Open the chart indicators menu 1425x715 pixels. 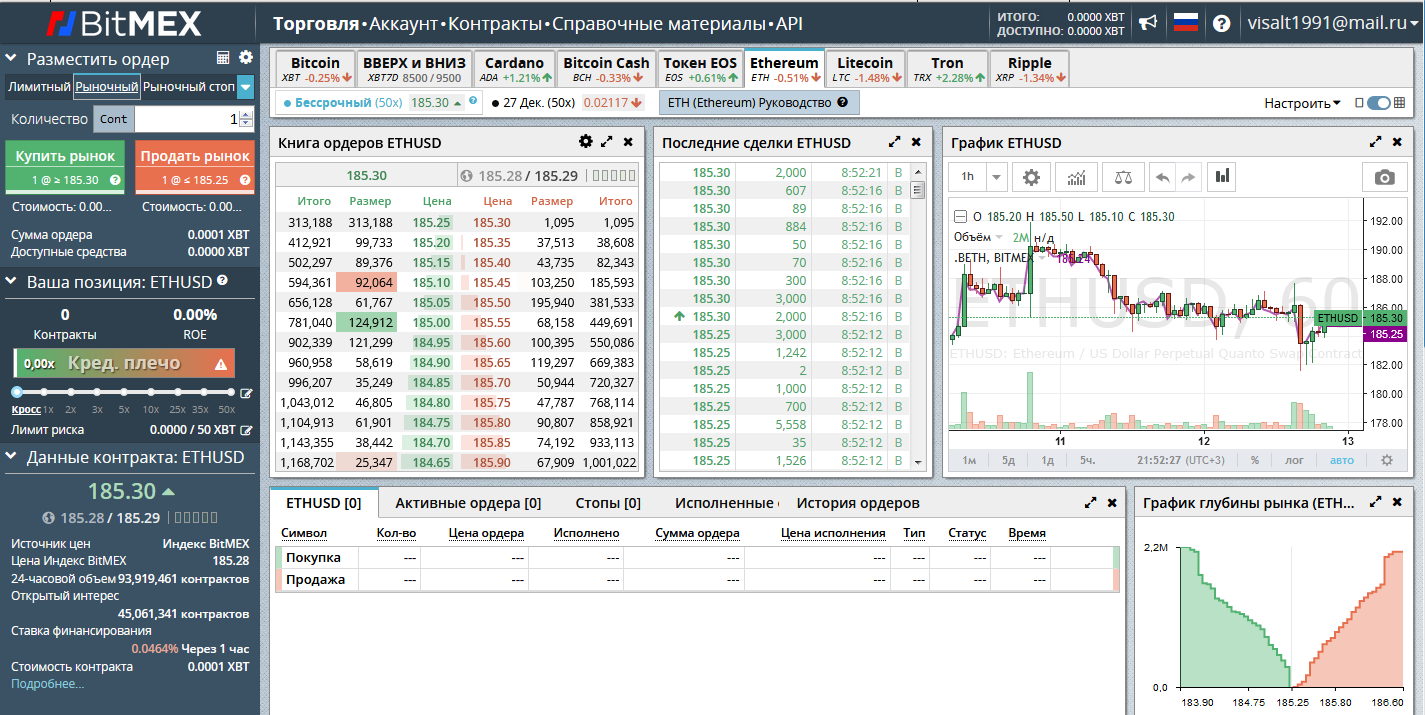pos(1077,177)
